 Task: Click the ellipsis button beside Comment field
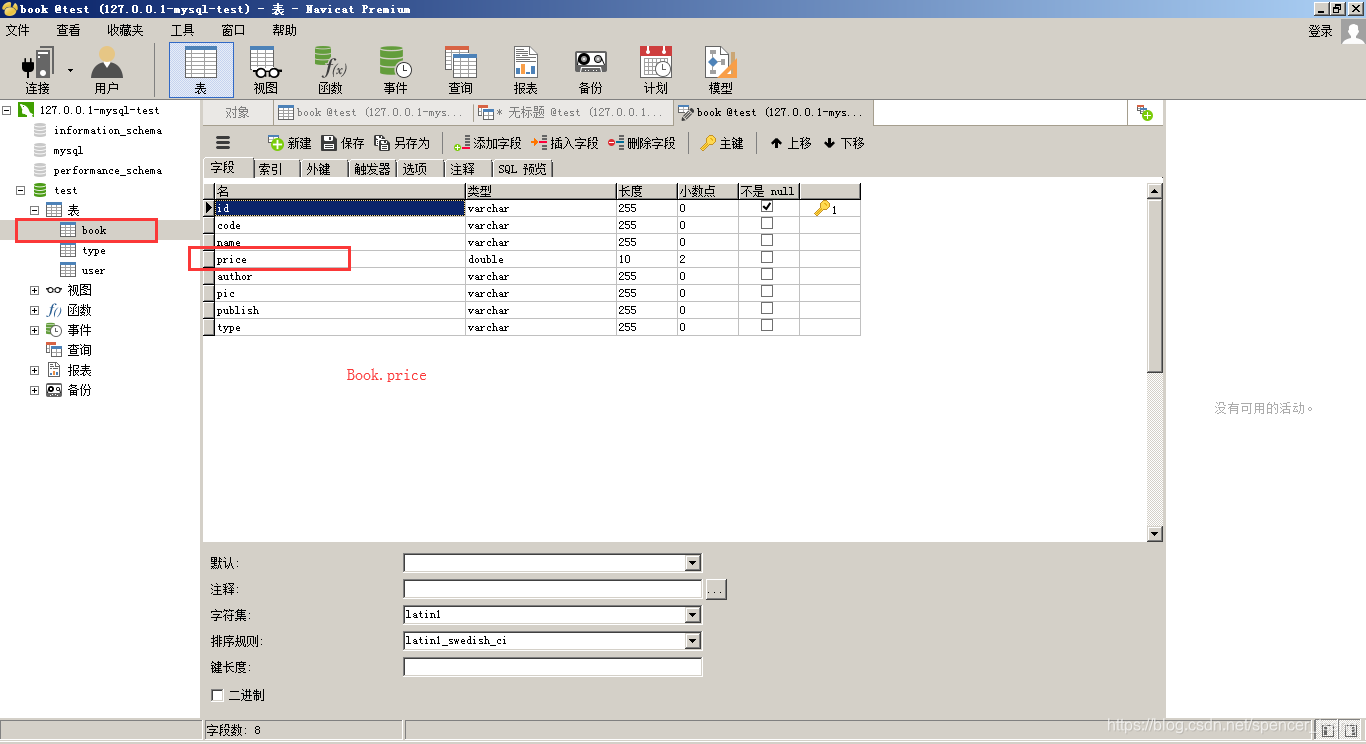pyautogui.click(x=716, y=590)
